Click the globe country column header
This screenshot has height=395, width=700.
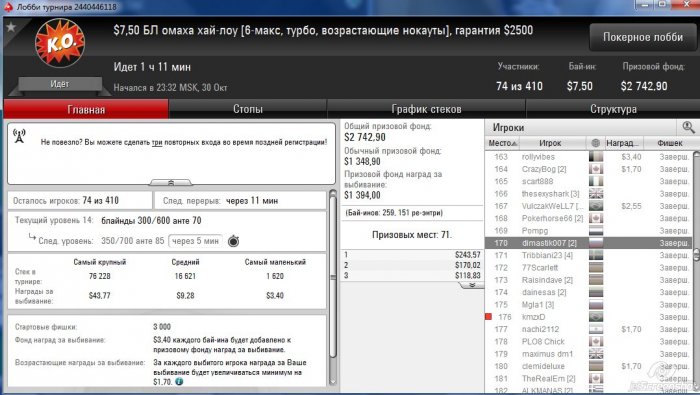click(x=595, y=143)
